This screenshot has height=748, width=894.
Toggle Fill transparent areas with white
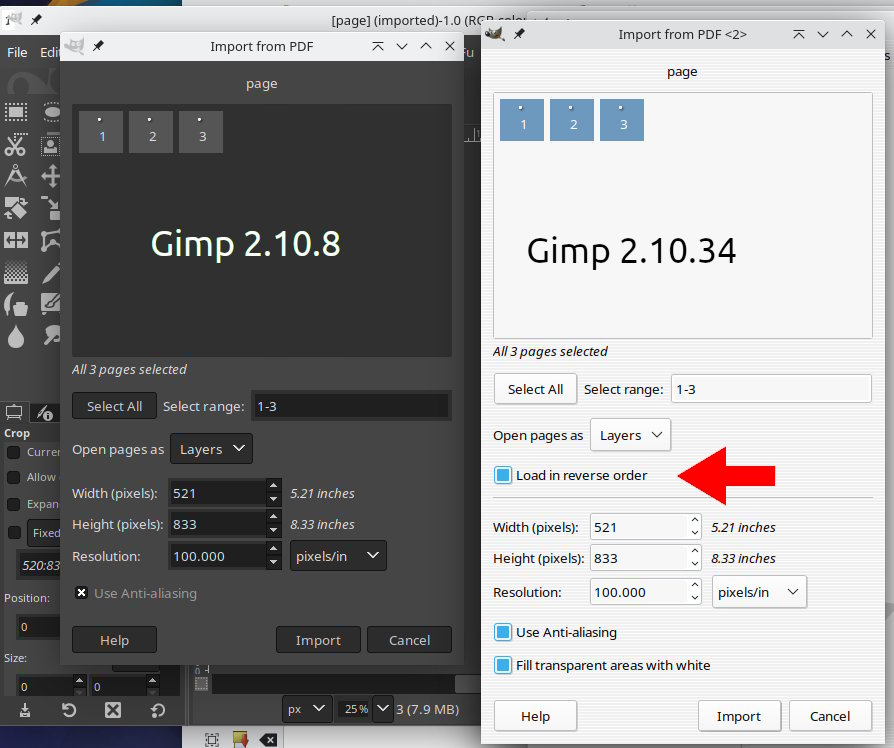click(x=503, y=665)
